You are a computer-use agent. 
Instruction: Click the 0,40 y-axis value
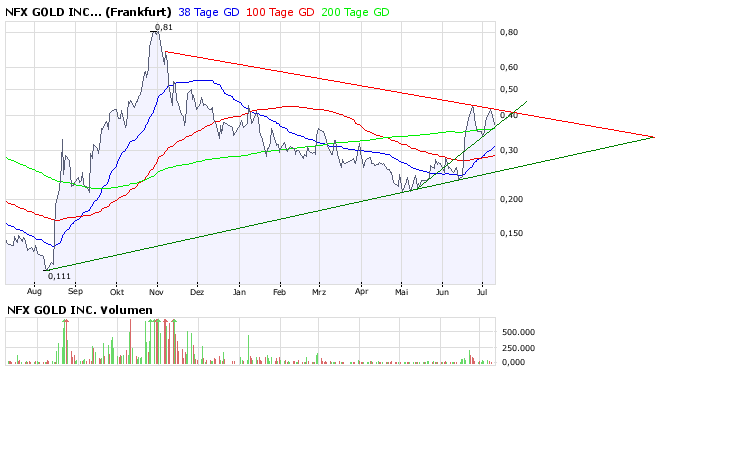point(509,115)
